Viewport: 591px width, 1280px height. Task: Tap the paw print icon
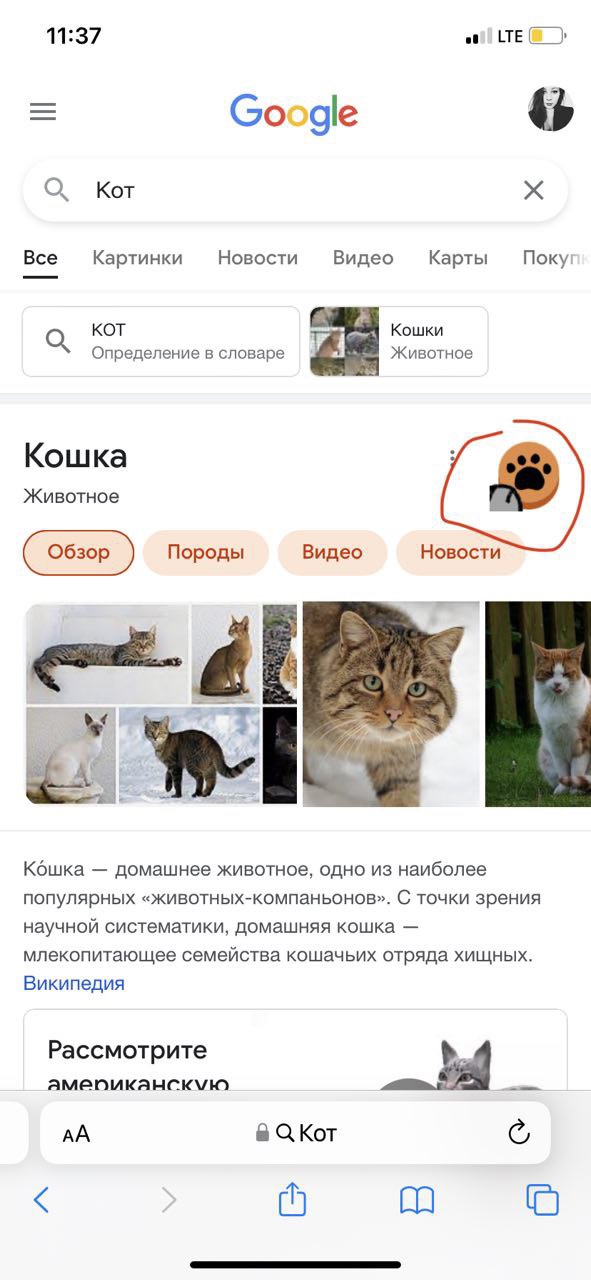tap(527, 476)
